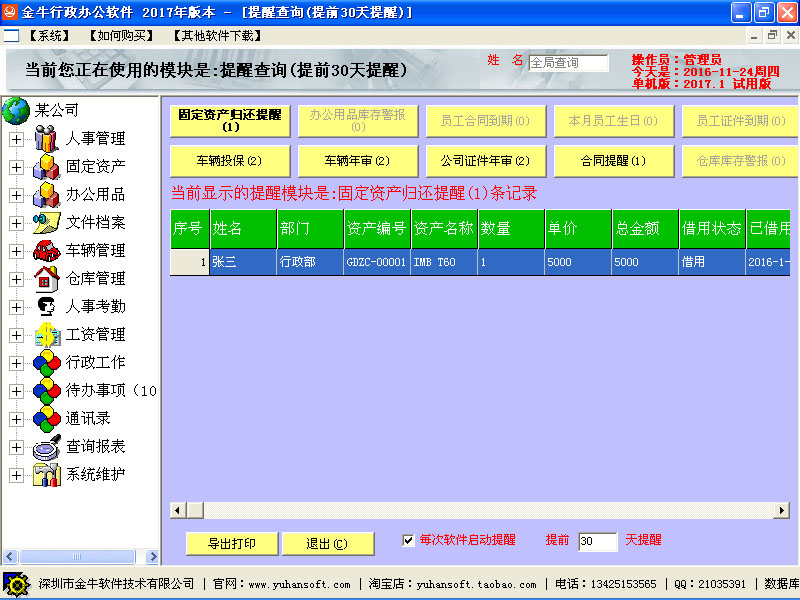Click the 全局查询 name search field
Viewport: 800px width, 600px height.
(568, 63)
